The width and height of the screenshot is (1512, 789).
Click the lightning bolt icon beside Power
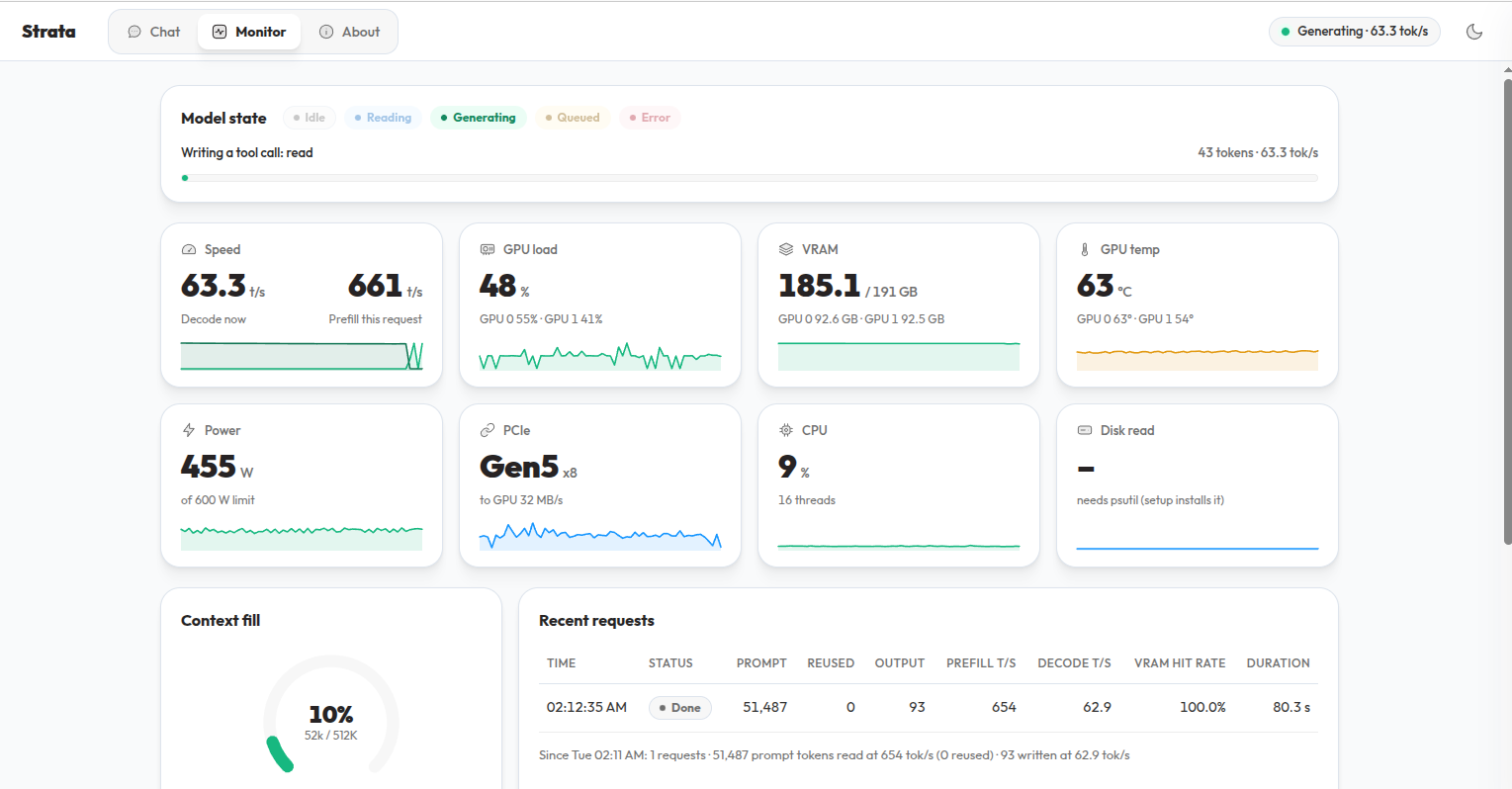pyautogui.click(x=189, y=431)
